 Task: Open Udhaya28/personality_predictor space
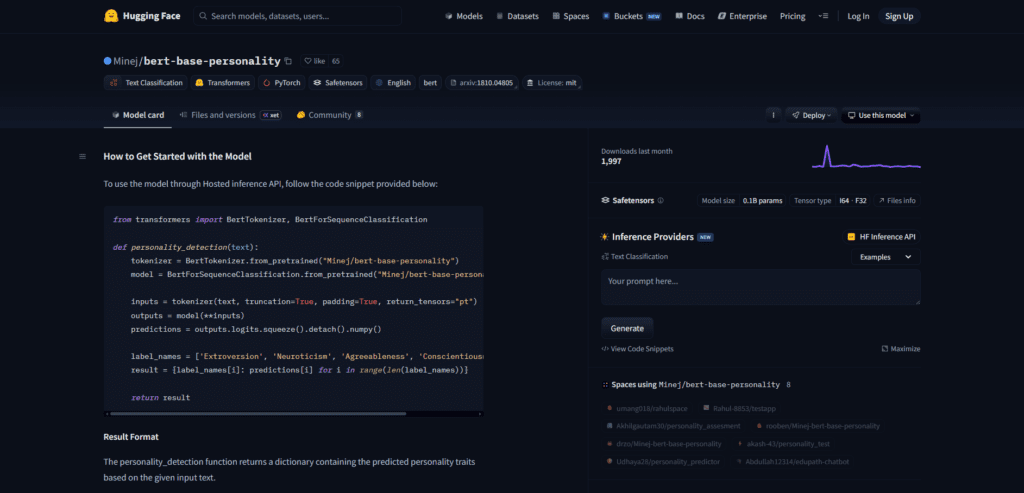click(x=664, y=461)
